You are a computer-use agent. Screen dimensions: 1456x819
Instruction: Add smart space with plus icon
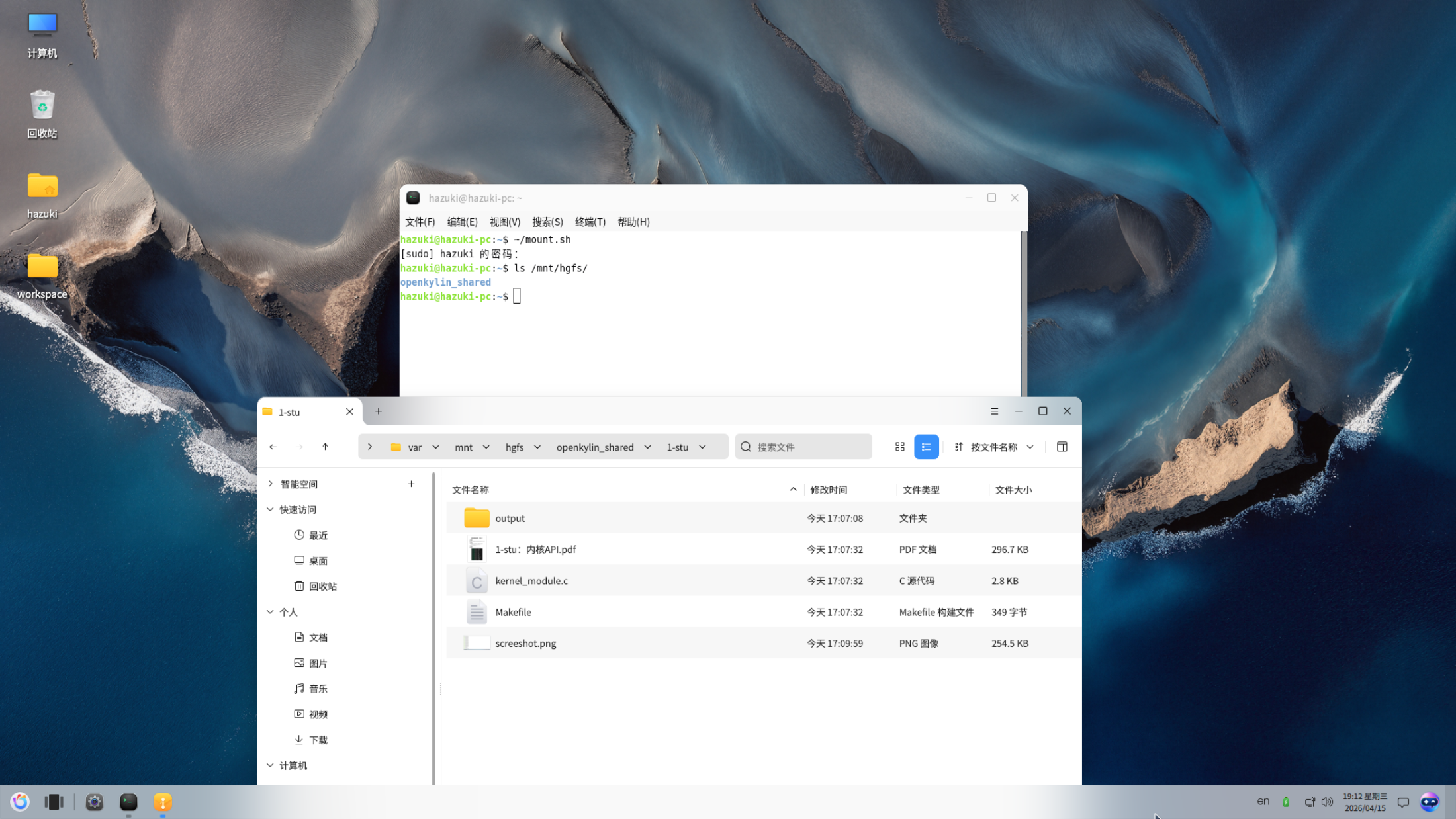(411, 484)
